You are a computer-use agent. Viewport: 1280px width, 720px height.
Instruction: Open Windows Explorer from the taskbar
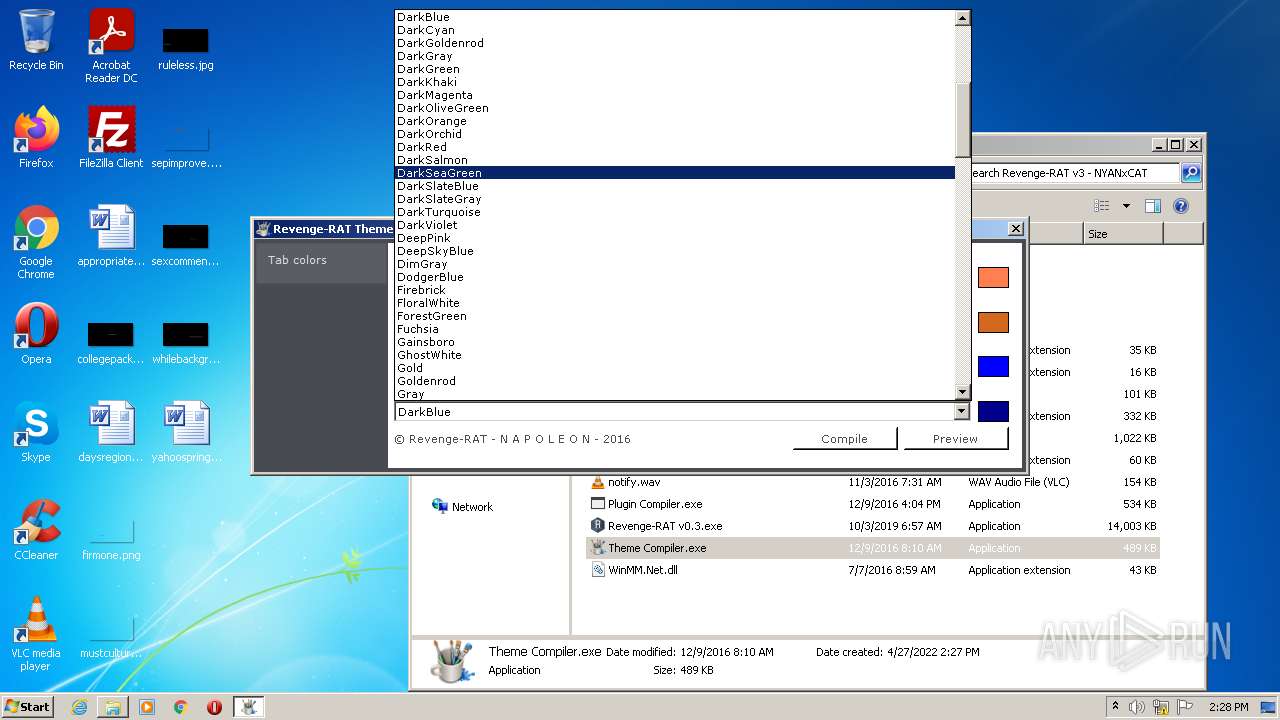113,707
